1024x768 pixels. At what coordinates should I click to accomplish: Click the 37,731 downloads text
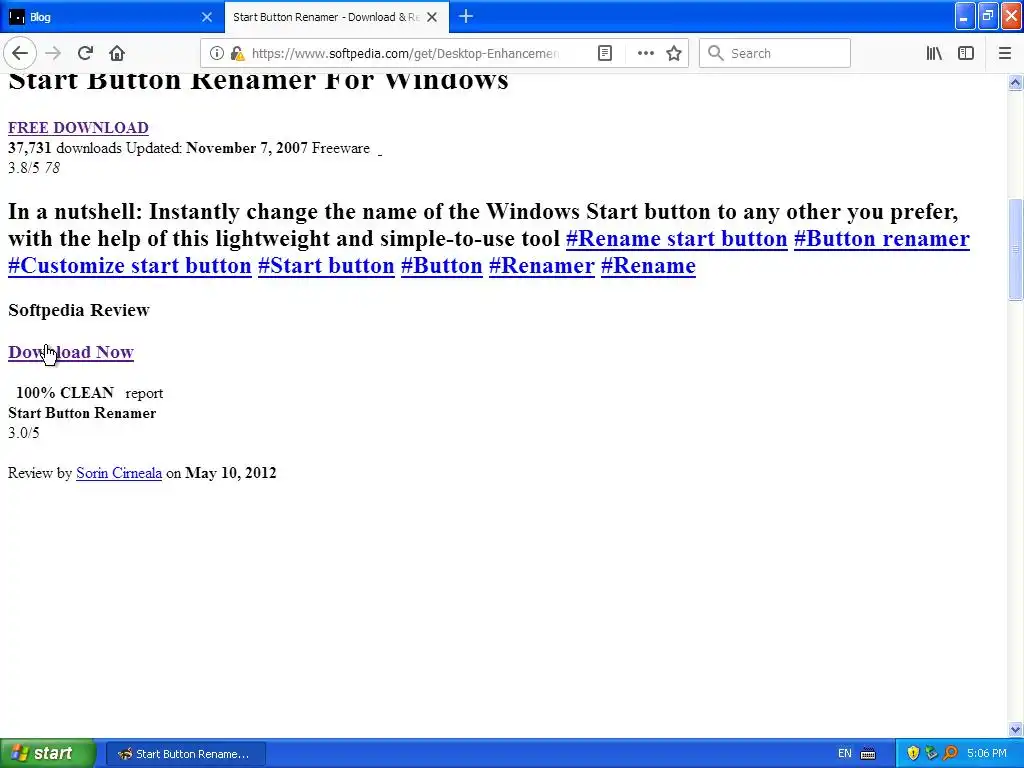(65, 148)
